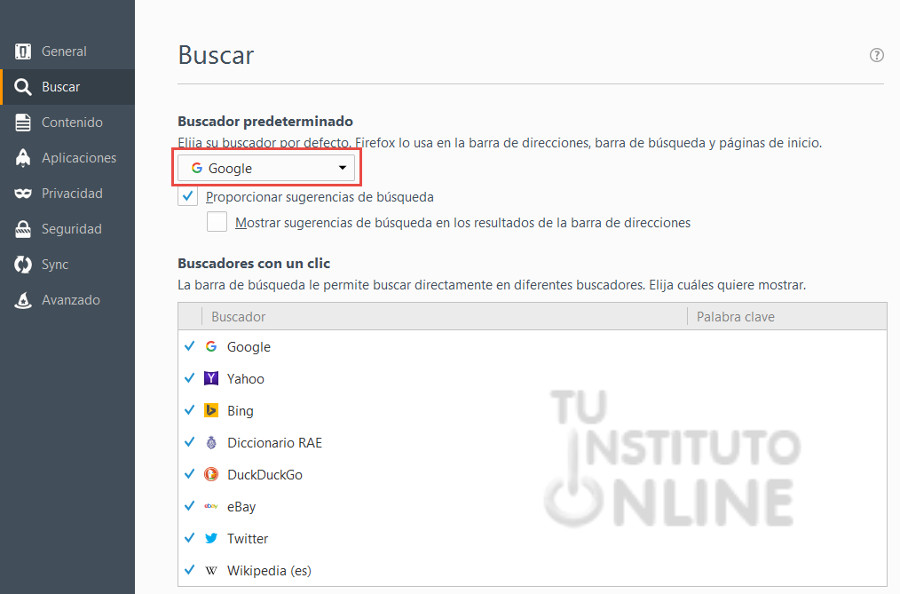Click the help question mark icon
The width and height of the screenshot is (900, 594).
point(876,55)
